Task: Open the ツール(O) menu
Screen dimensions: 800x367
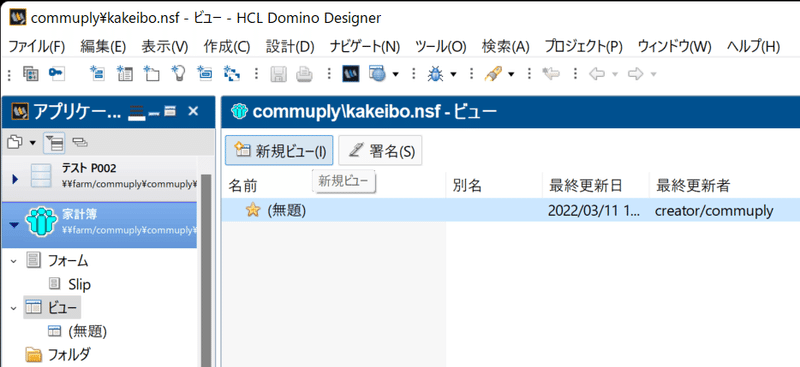Action: coord(441,47)
